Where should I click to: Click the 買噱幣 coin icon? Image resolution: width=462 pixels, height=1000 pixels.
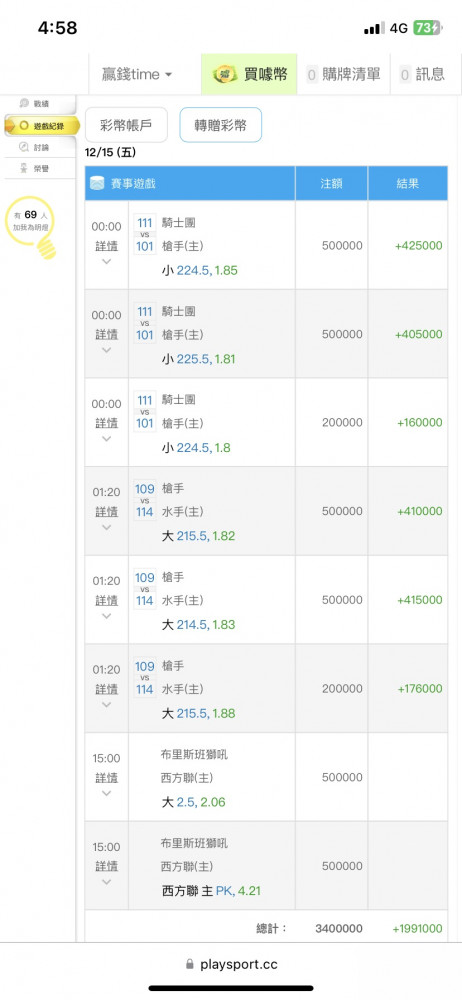pos(225,75)
